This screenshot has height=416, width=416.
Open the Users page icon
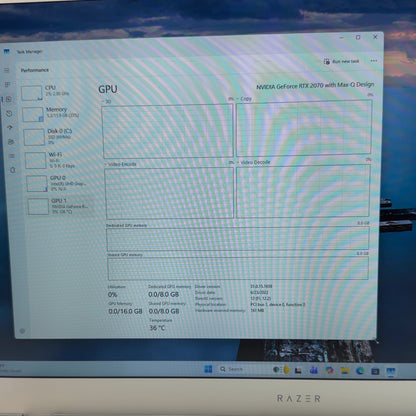point(11,142)
